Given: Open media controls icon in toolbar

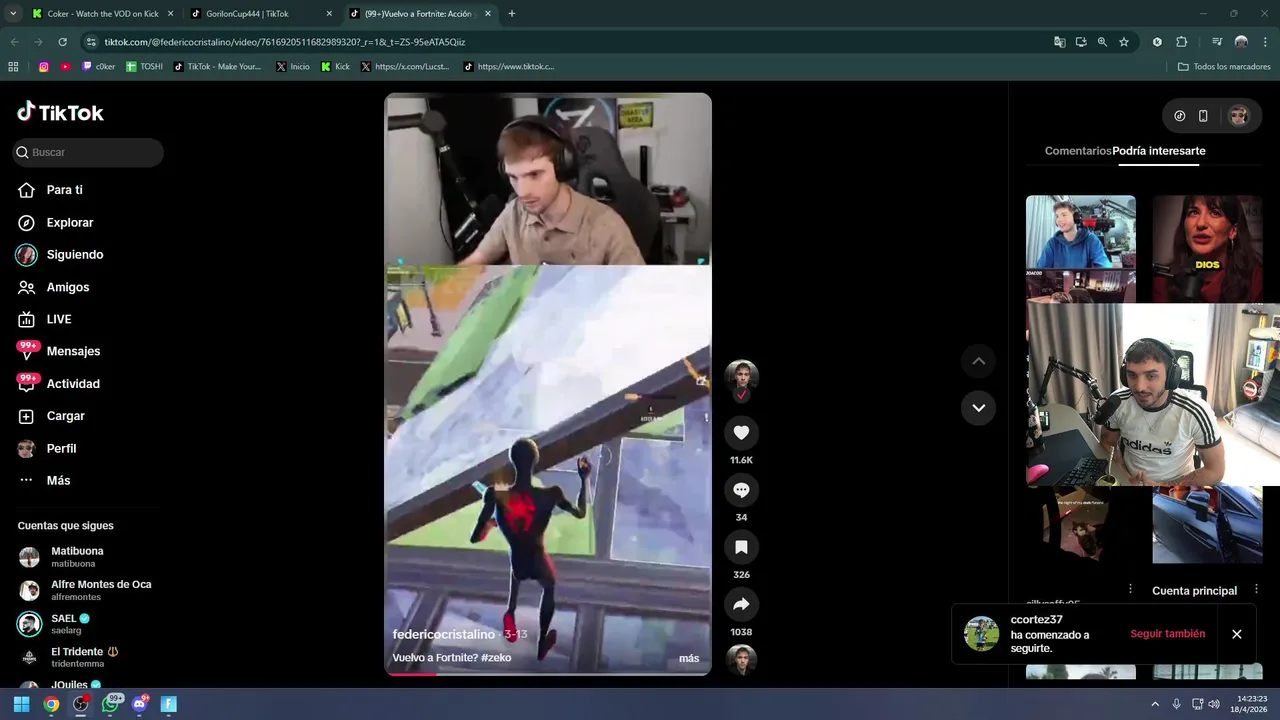Looking at the screenshot, I should [1216, 42].
